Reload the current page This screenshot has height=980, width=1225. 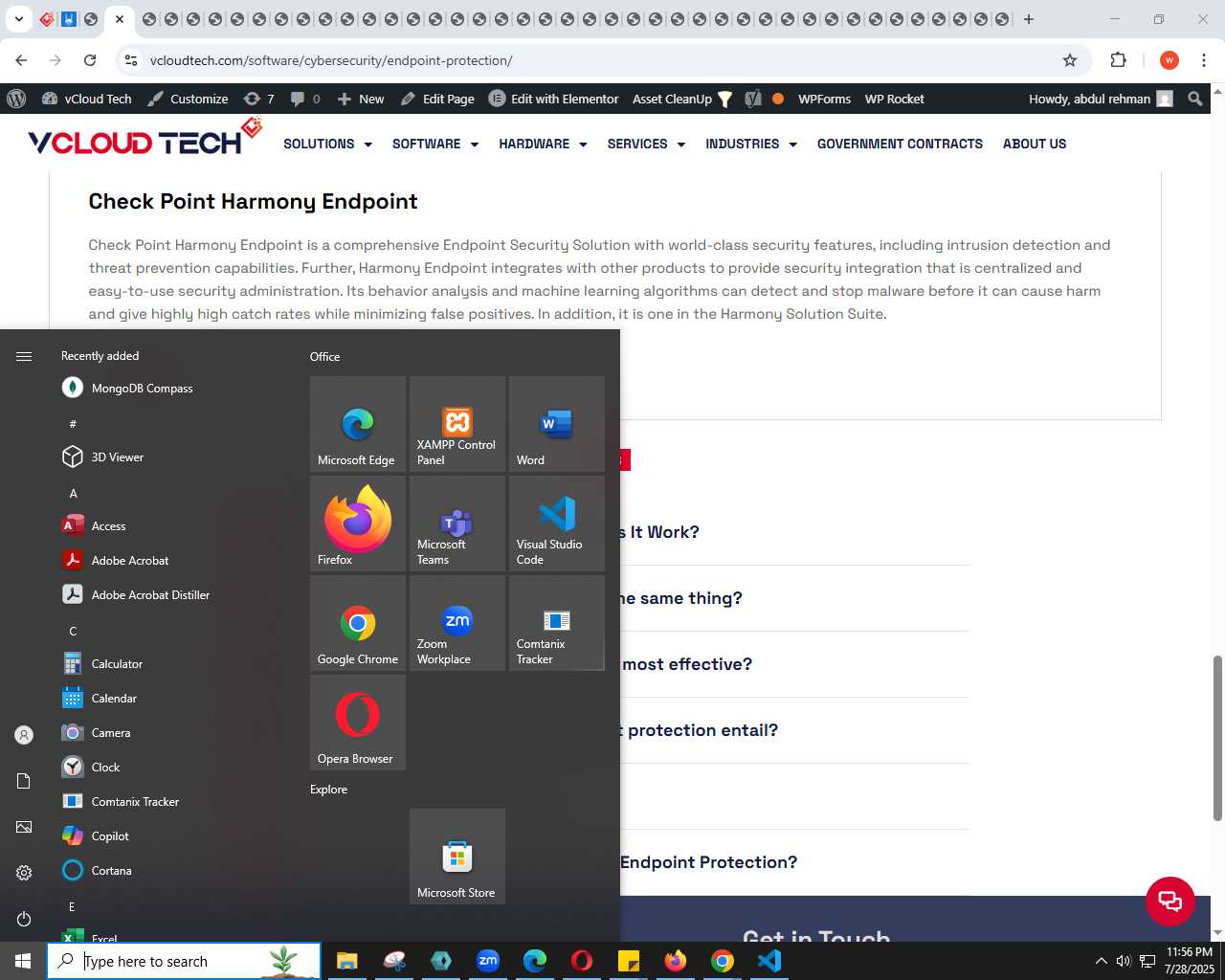click(x=90, y=60)
